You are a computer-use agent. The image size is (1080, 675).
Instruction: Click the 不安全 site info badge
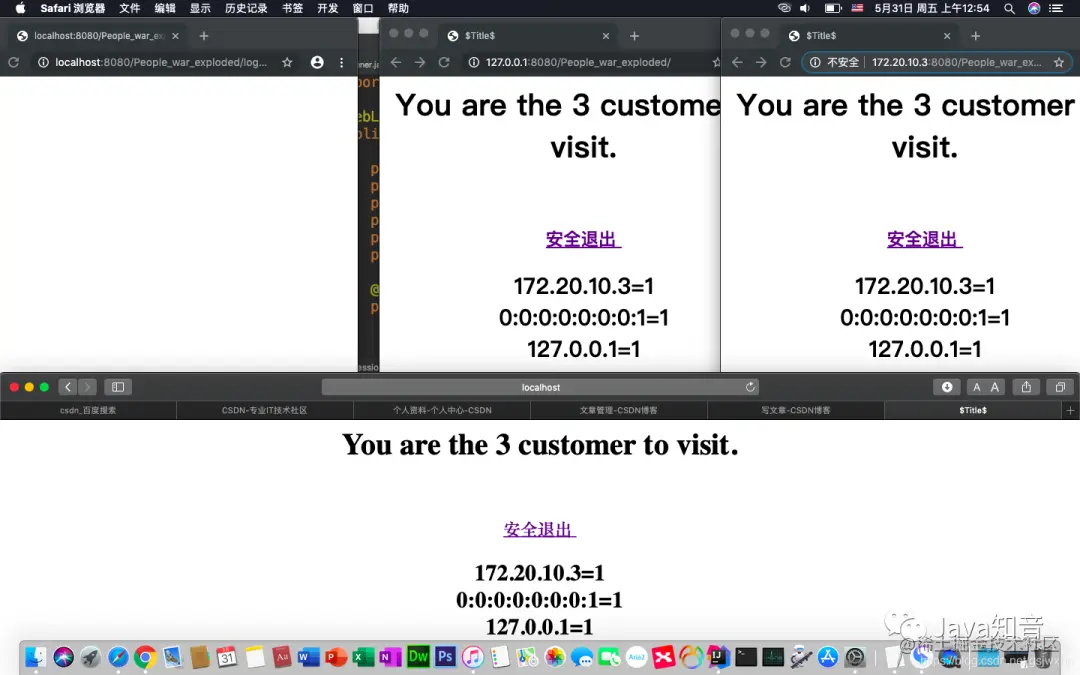coord(835,63)
